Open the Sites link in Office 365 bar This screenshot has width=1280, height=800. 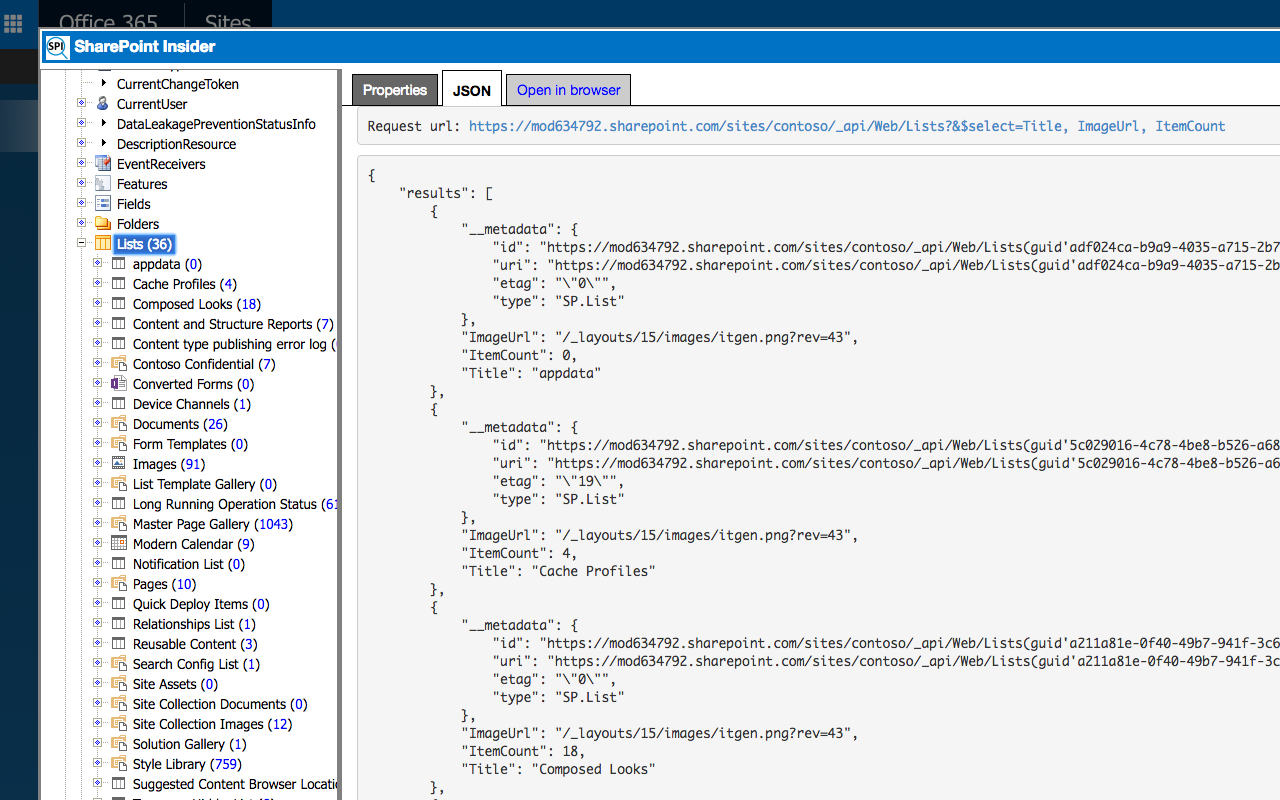228,23
